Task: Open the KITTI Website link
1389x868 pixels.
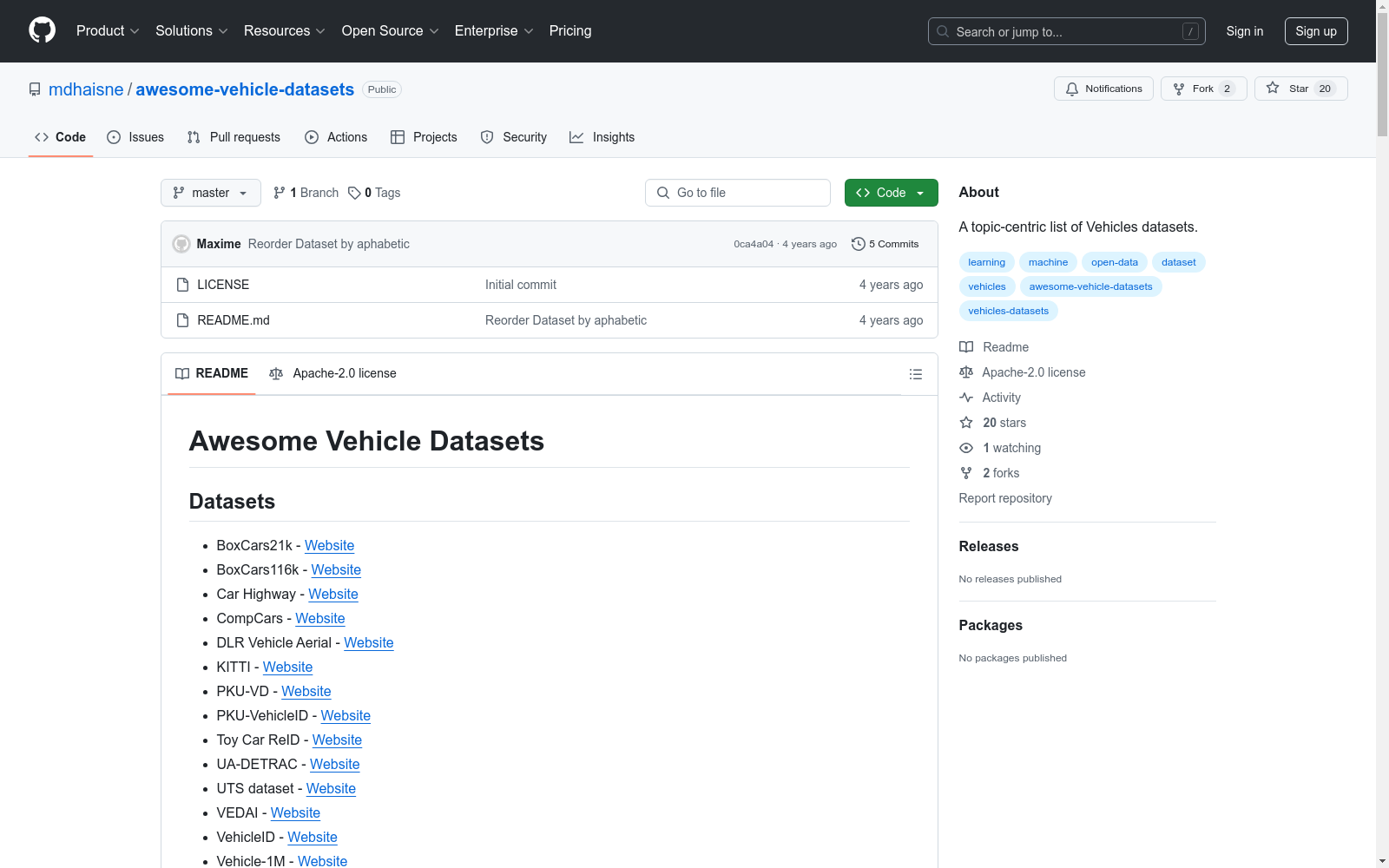Action: pyautogui.click(x=288, y=667)
